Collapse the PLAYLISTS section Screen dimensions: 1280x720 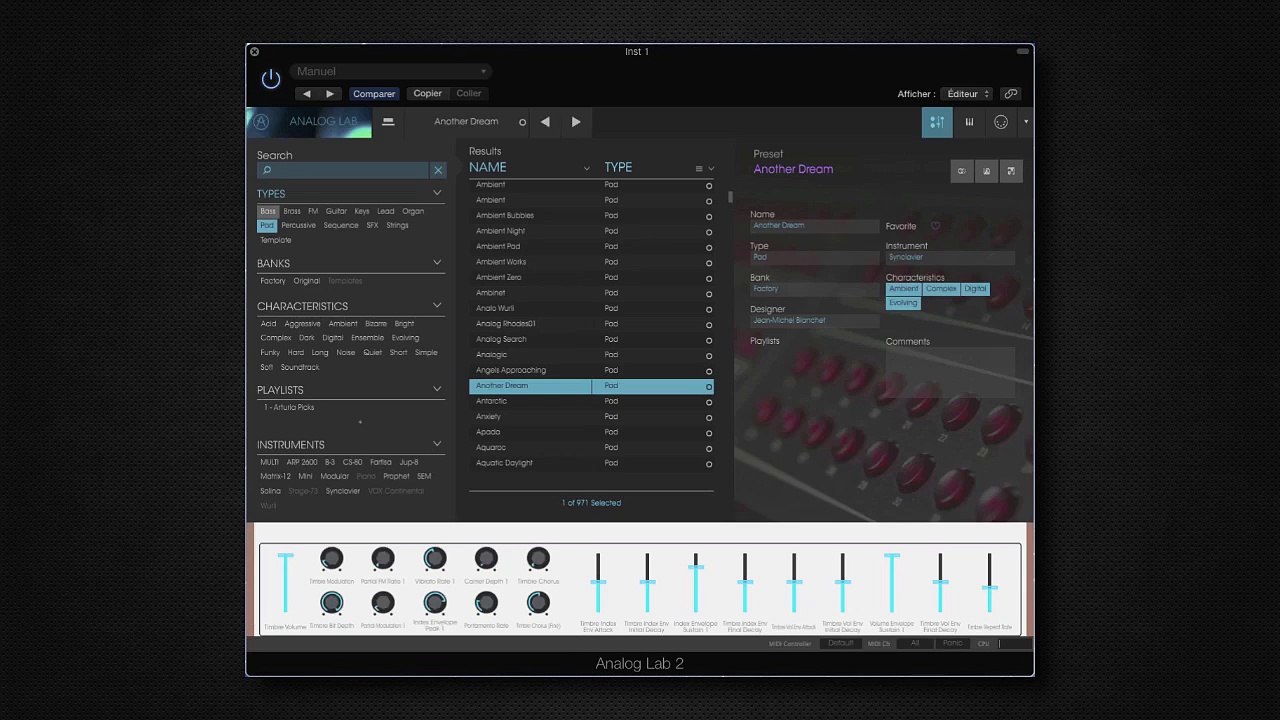(437, 390)
